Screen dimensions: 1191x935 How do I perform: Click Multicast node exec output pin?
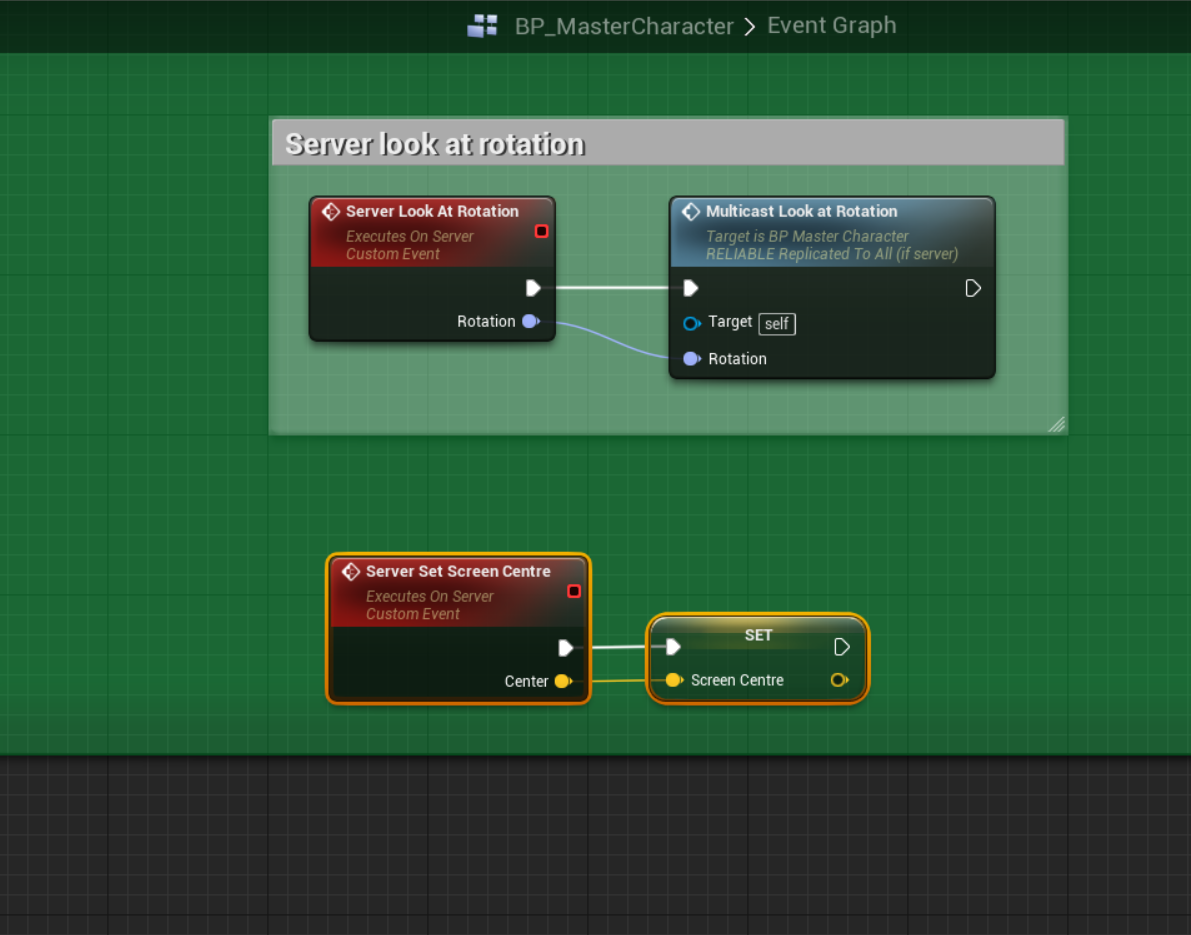973,288
